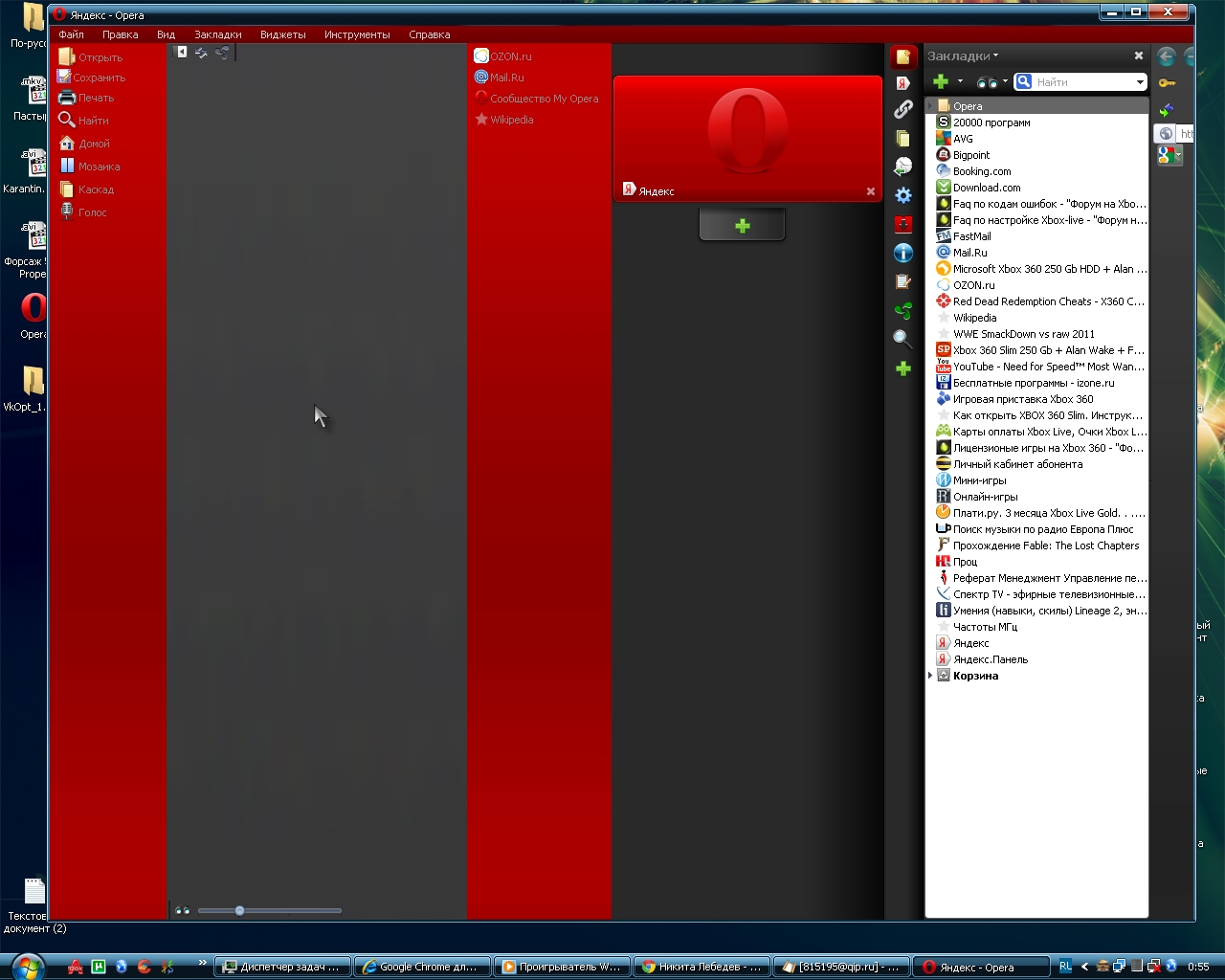This screenshot has height=980, width=1225.
Task: Click the Каскад cascade button
Action: coord(86,189)
